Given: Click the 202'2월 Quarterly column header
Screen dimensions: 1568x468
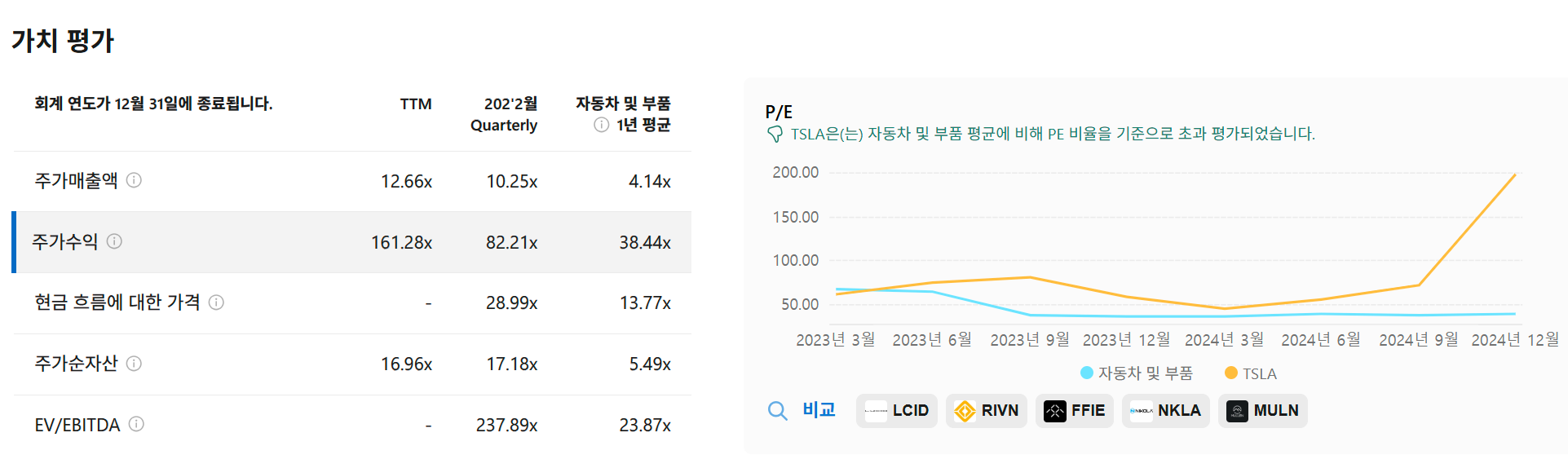Looking at the screenshot, I should coord(504,114).
